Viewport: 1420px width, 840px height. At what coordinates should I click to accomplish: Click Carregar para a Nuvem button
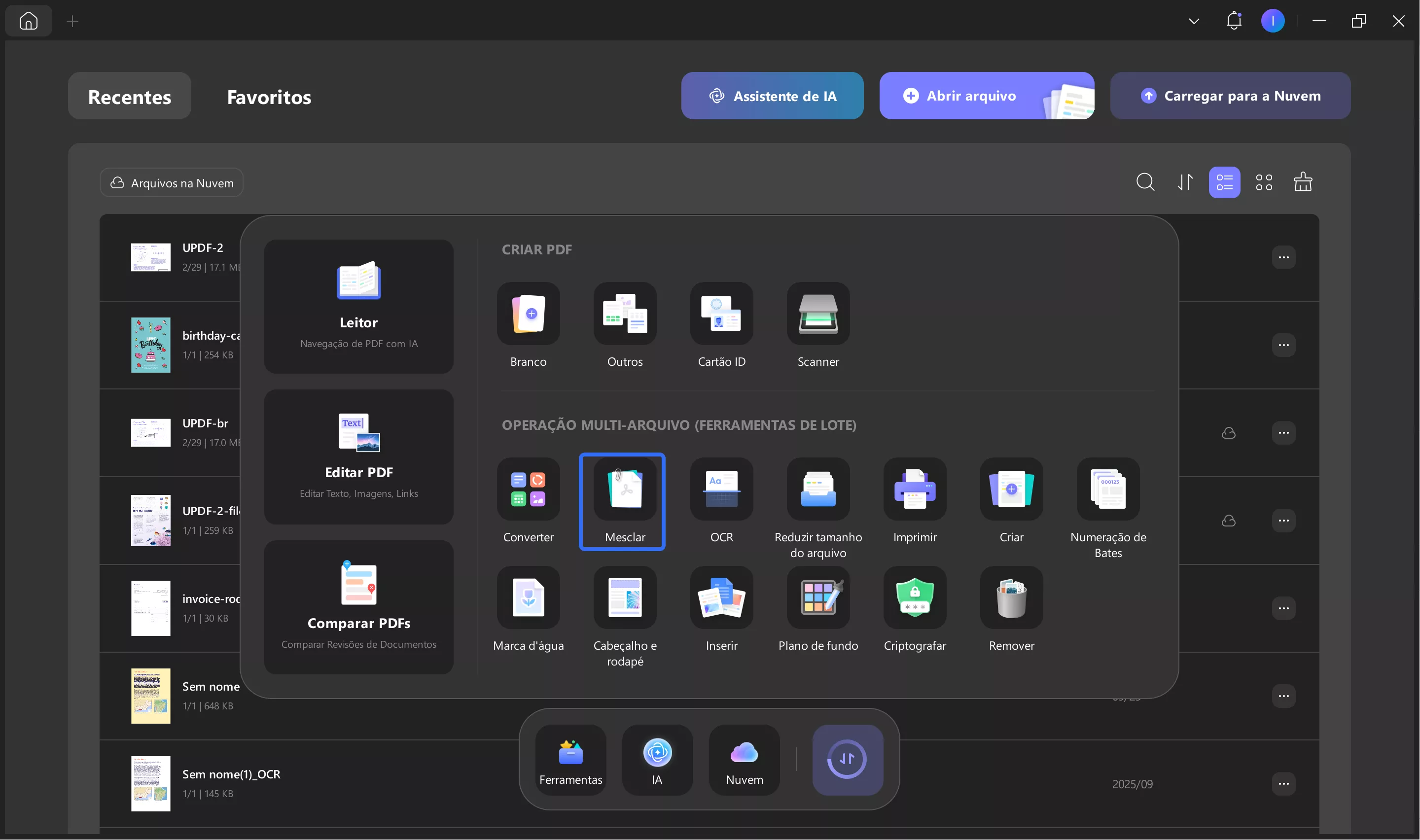pyautogui.click(x=1230, y=96)
